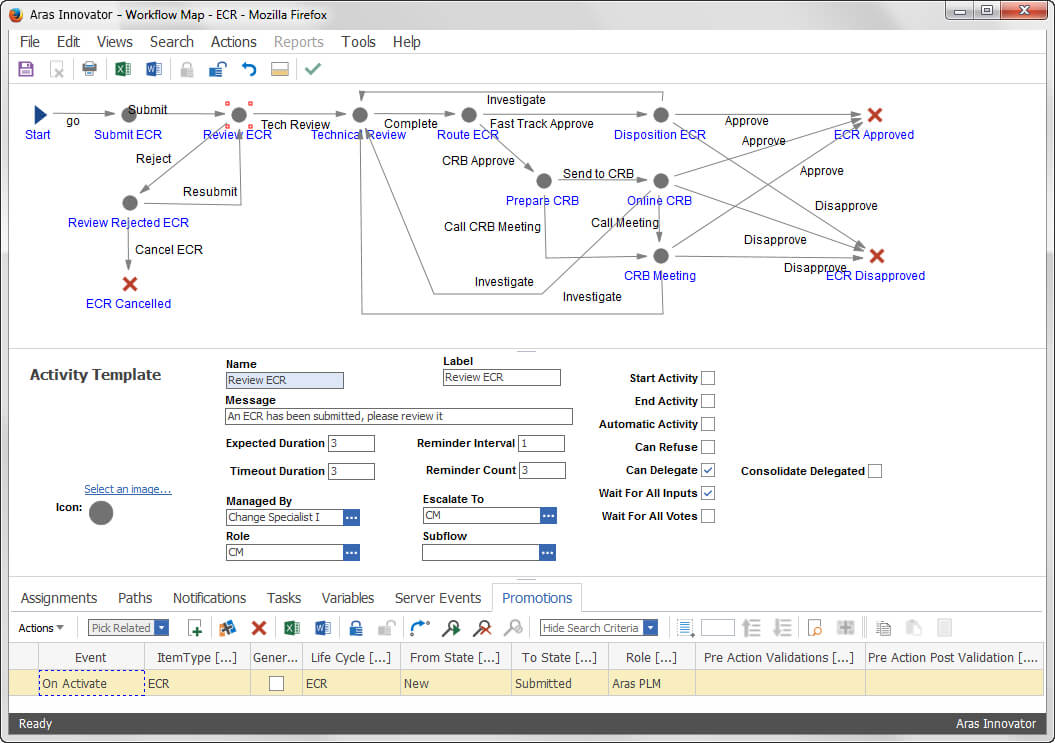Export to Excel from the top toolbar

click(122, 69)
